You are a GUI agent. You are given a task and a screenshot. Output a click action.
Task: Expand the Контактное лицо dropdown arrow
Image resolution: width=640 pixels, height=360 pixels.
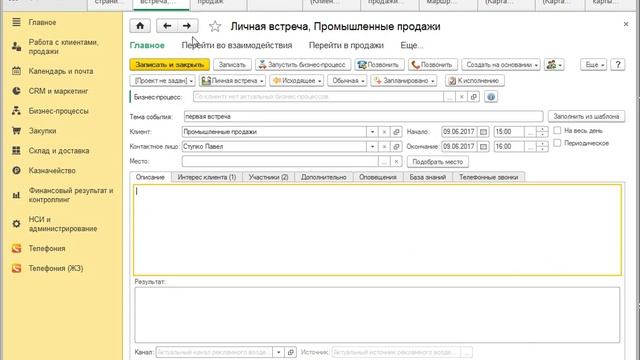372,147
